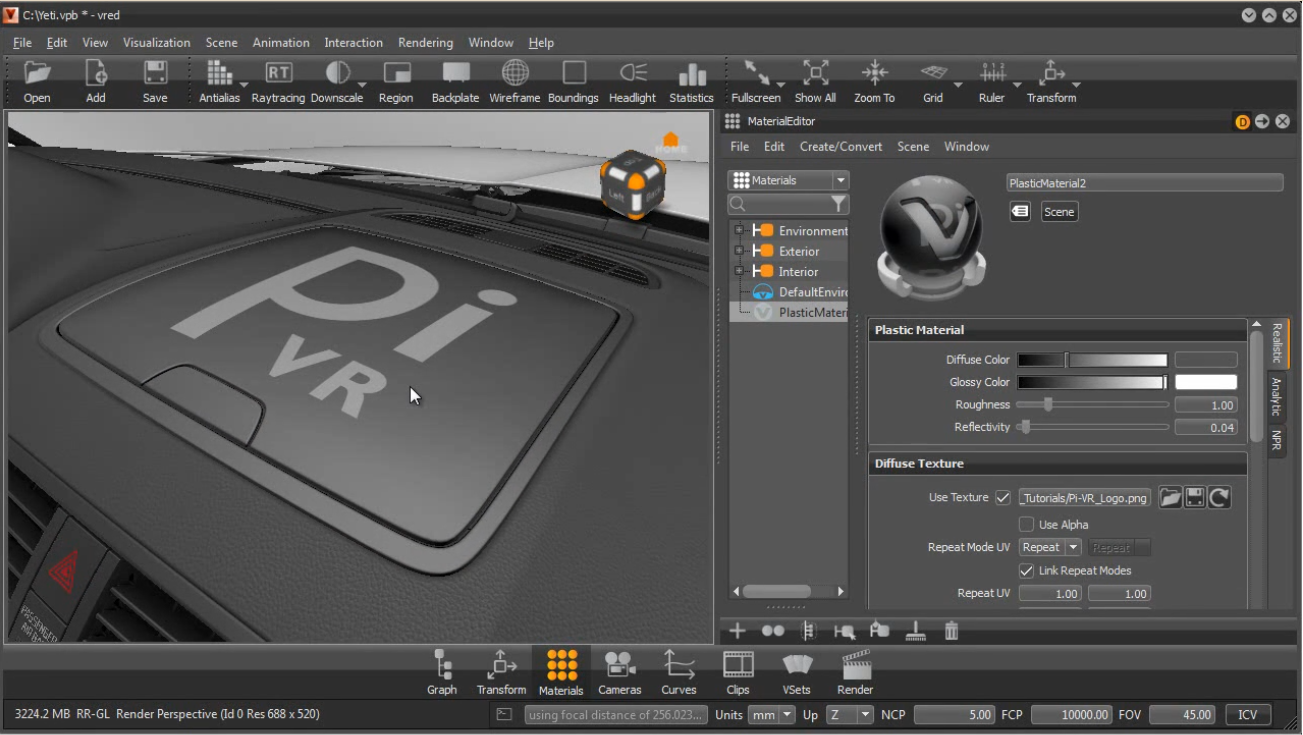Viewport: 1303px width, 735px height.
Task: Click the Fullscreen toolbar icon
Action: click(756, 73)
